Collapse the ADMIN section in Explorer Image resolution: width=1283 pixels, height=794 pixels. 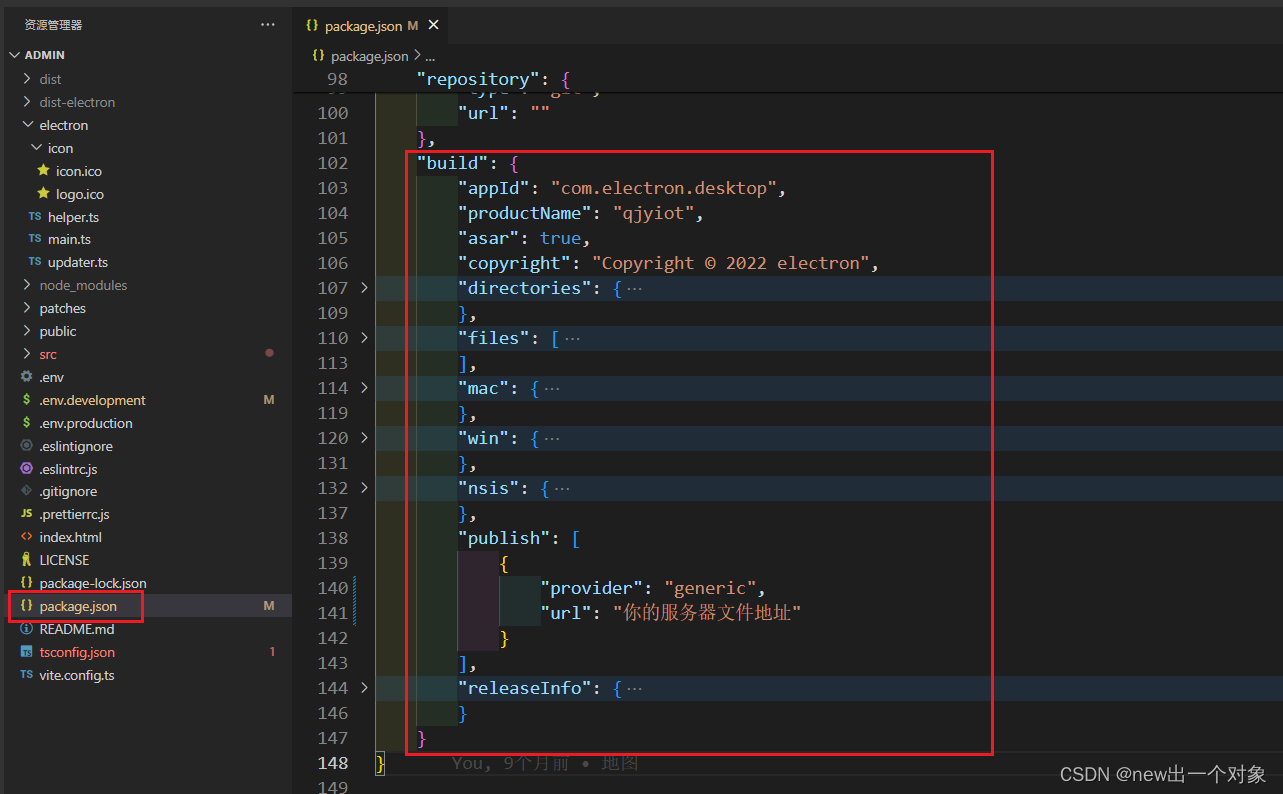pyautogui.click(x=14, y=54)
